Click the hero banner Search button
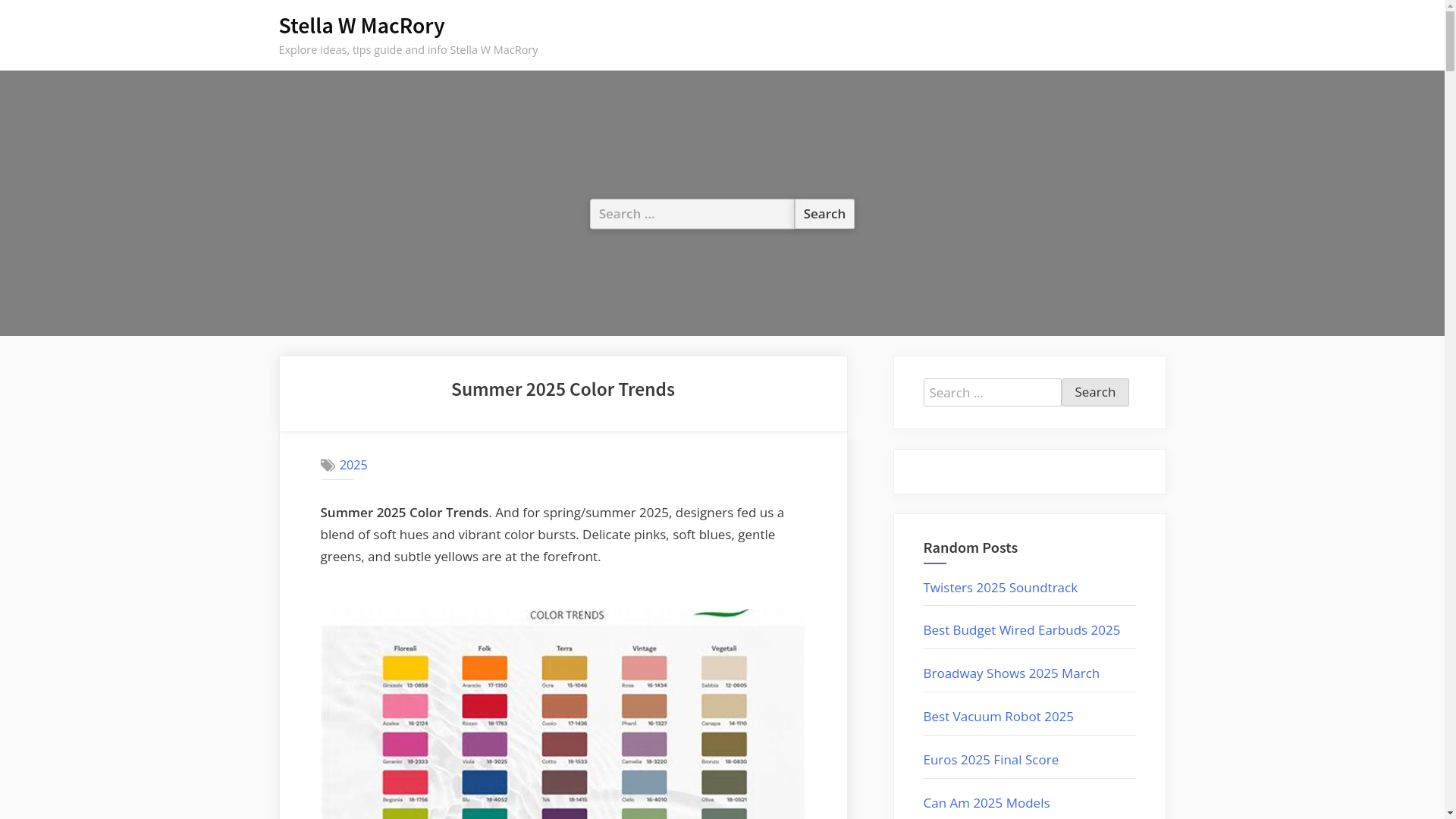 (824, 214)
